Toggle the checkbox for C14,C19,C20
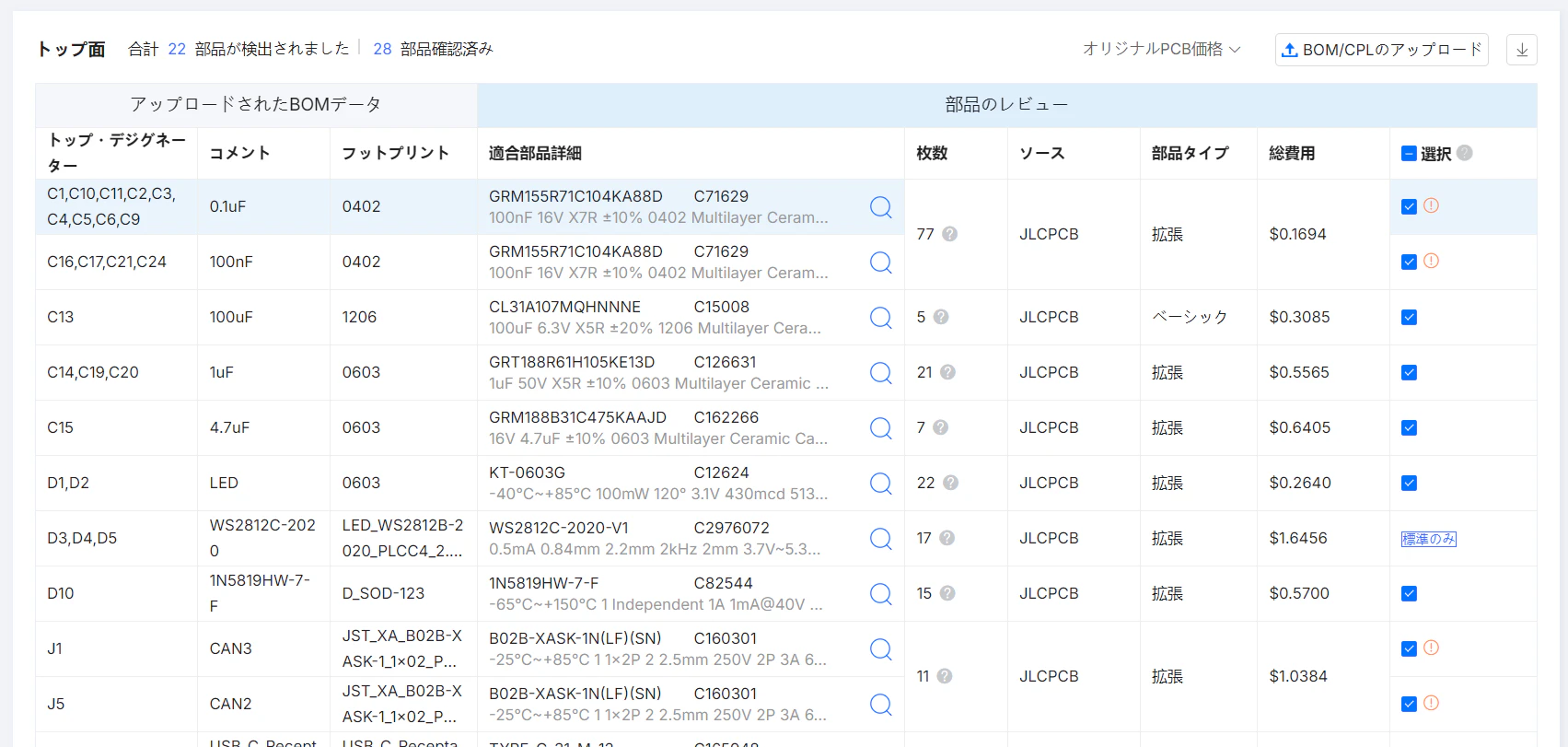 [x=1409, y=372]
